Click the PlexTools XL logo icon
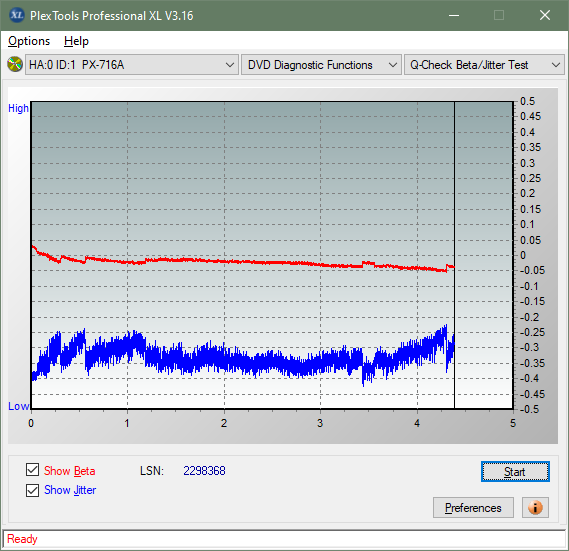This screenshot has width=569, height=551. click(16, 15)
